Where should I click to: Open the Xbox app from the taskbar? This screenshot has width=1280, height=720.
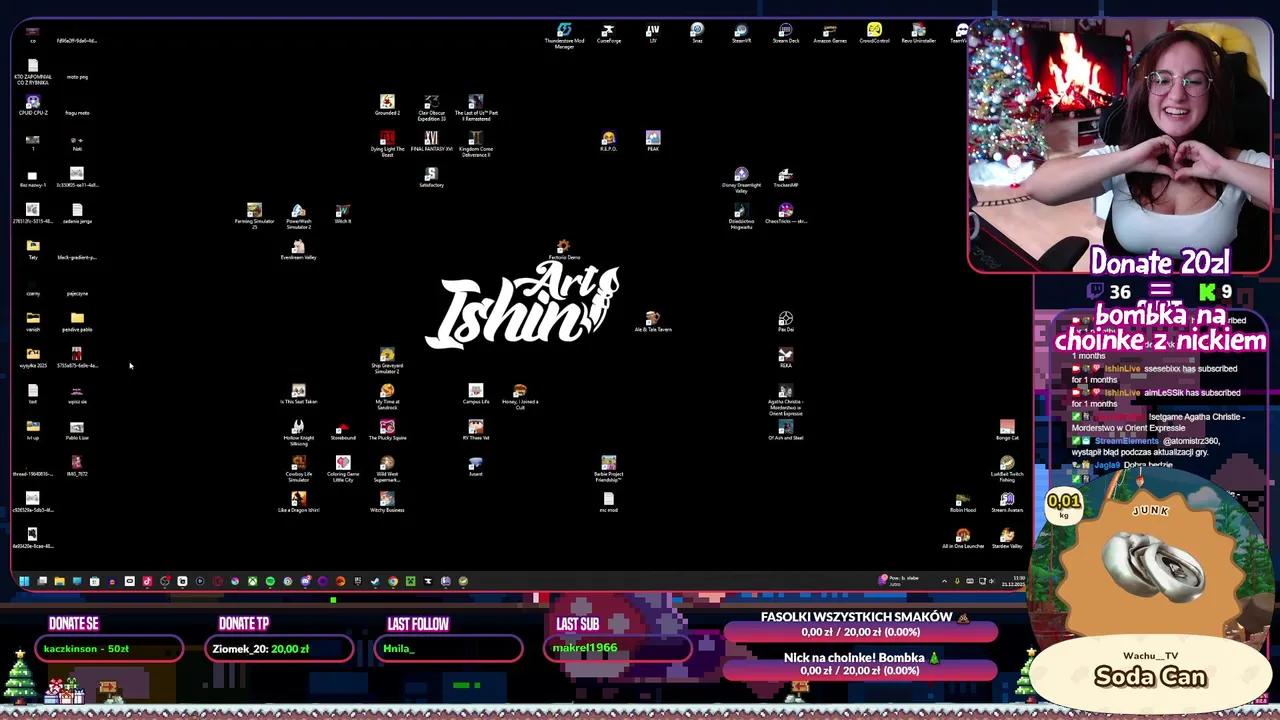tap(251, 581)
